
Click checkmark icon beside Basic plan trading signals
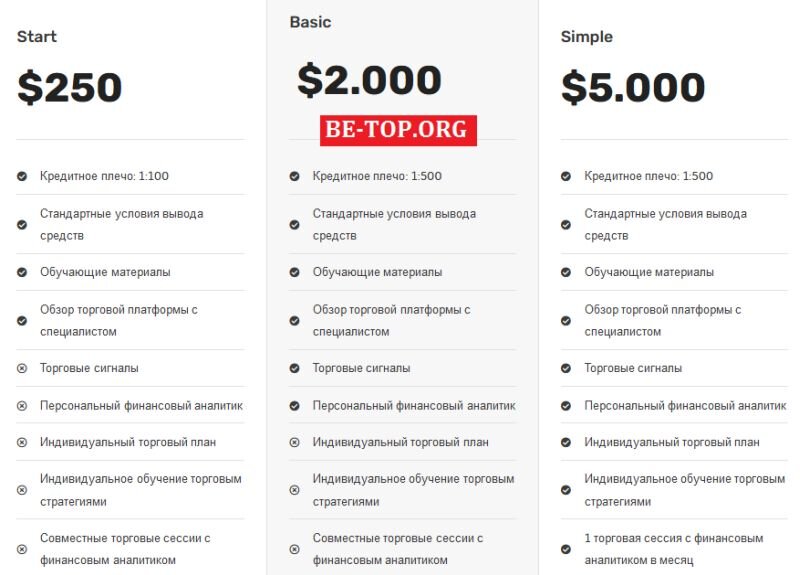(x=294, y=368)
